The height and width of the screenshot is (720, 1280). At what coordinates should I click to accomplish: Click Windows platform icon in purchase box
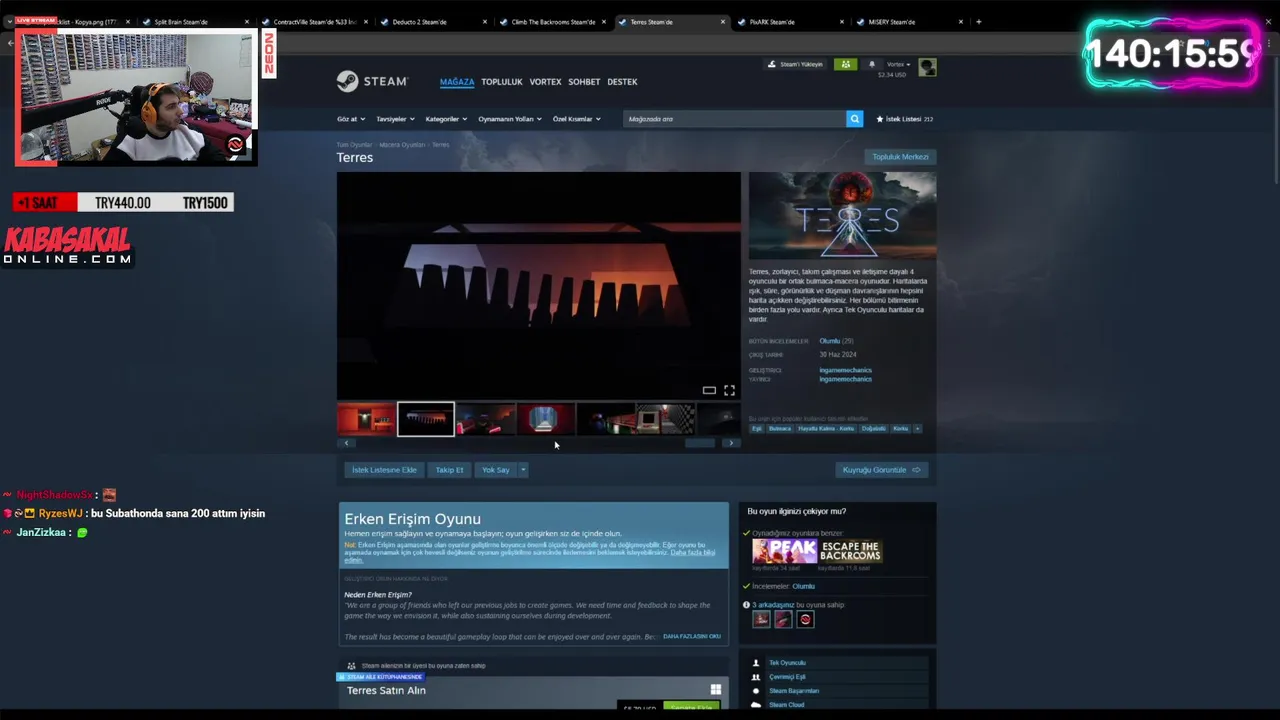[716, 690]
